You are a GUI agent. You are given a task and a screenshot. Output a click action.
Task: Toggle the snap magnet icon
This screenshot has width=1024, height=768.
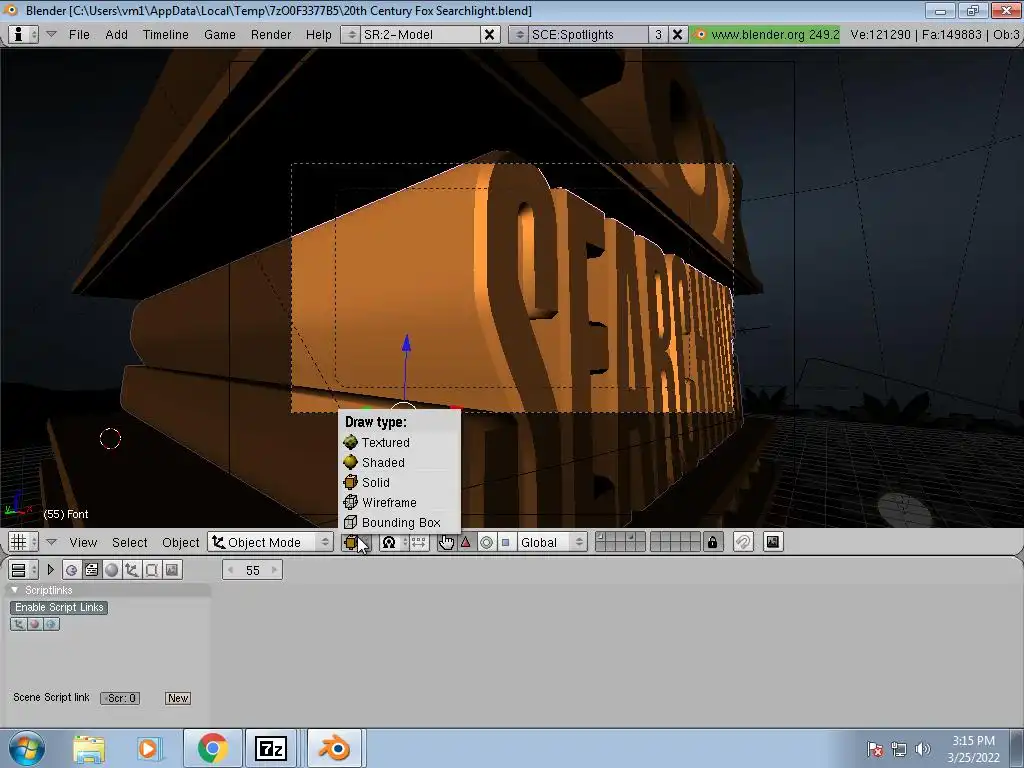coord(743,542)
